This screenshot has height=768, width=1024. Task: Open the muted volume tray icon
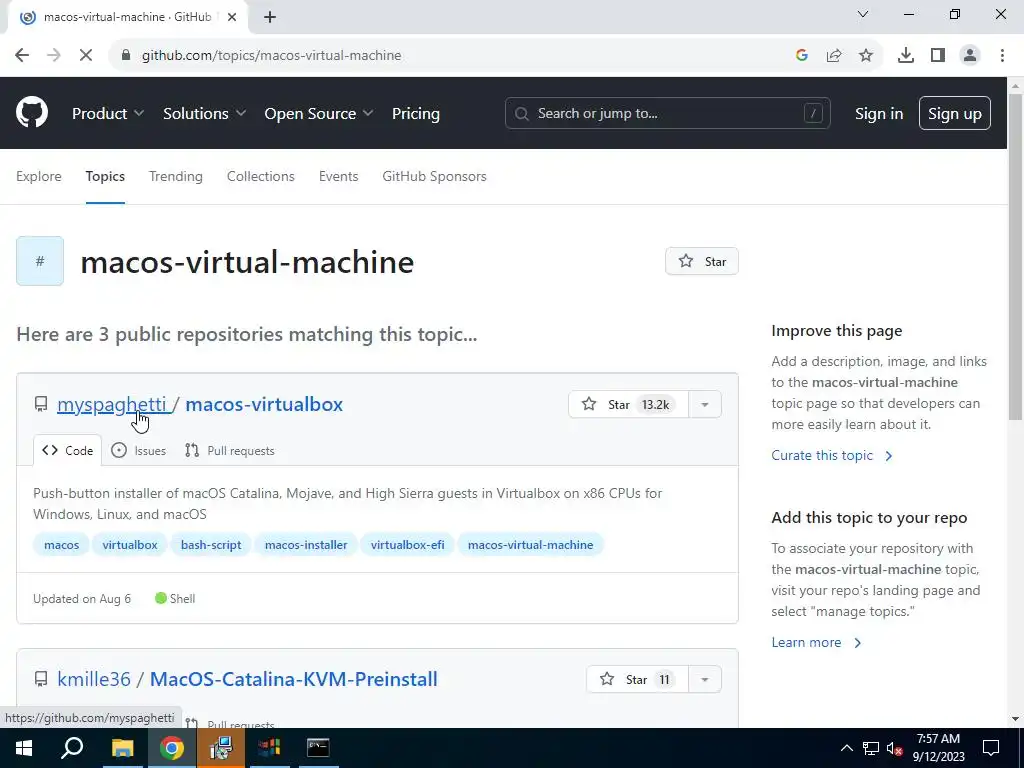tap(895, 748)
